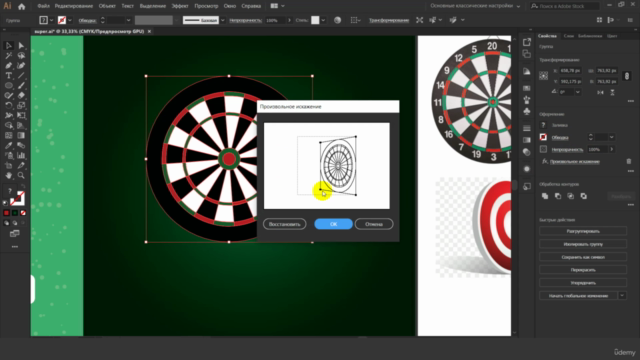Viewport: 640px width, 360px height.
Task: Select the Mesh tool
Action: [x=9, y=136]
